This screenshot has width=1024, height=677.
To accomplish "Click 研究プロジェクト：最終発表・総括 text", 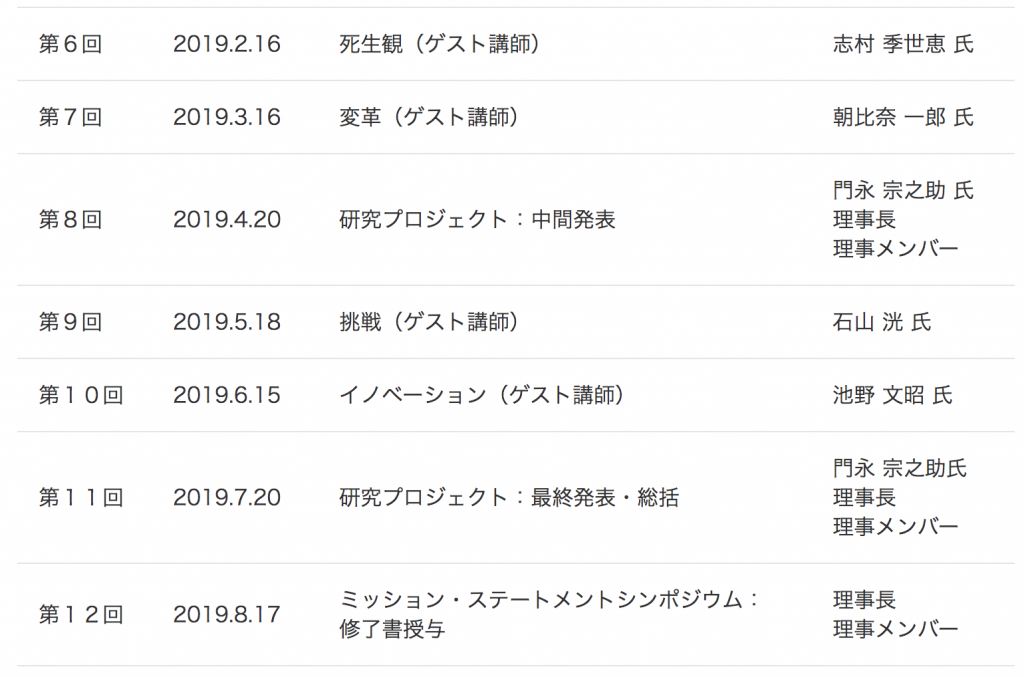I will (509, 497).
